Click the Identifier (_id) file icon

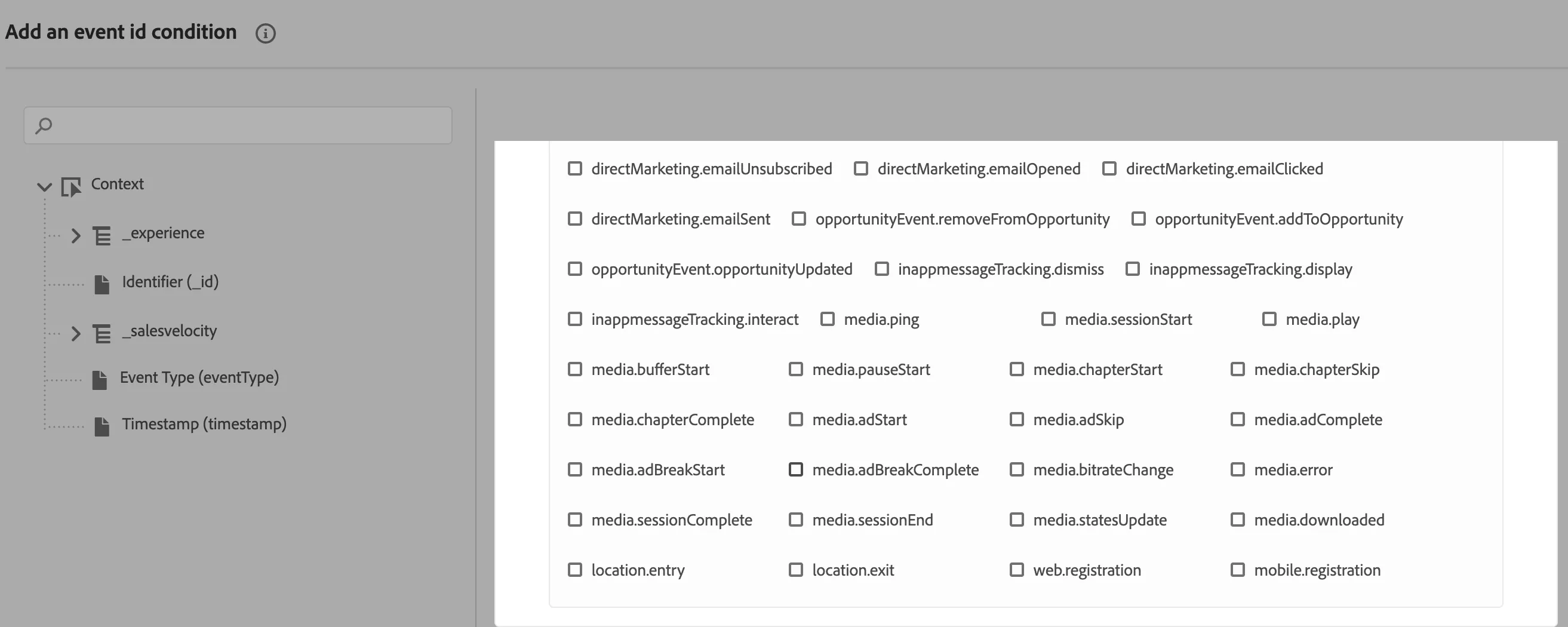coord(102,284)
